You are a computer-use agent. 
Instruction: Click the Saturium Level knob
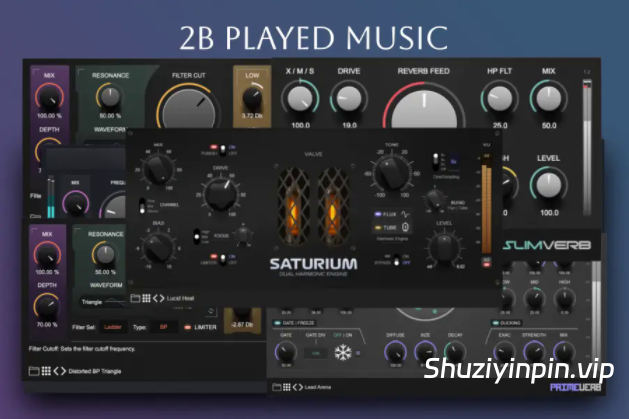coord(444,248)
